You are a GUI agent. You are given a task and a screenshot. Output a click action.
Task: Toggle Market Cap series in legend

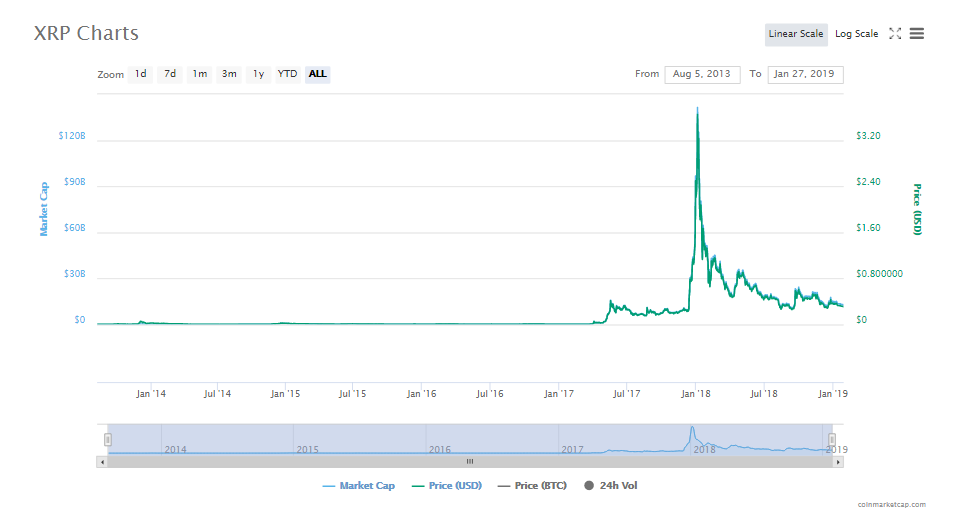359,486
